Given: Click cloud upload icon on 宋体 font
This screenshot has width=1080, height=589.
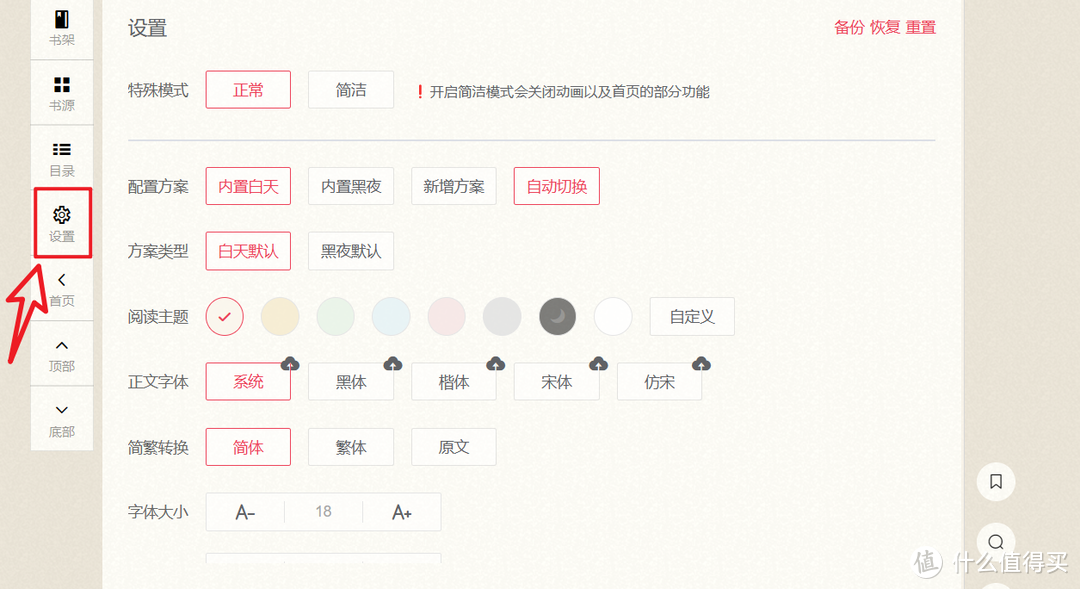Looking at the screenshot, I should 598,364.
